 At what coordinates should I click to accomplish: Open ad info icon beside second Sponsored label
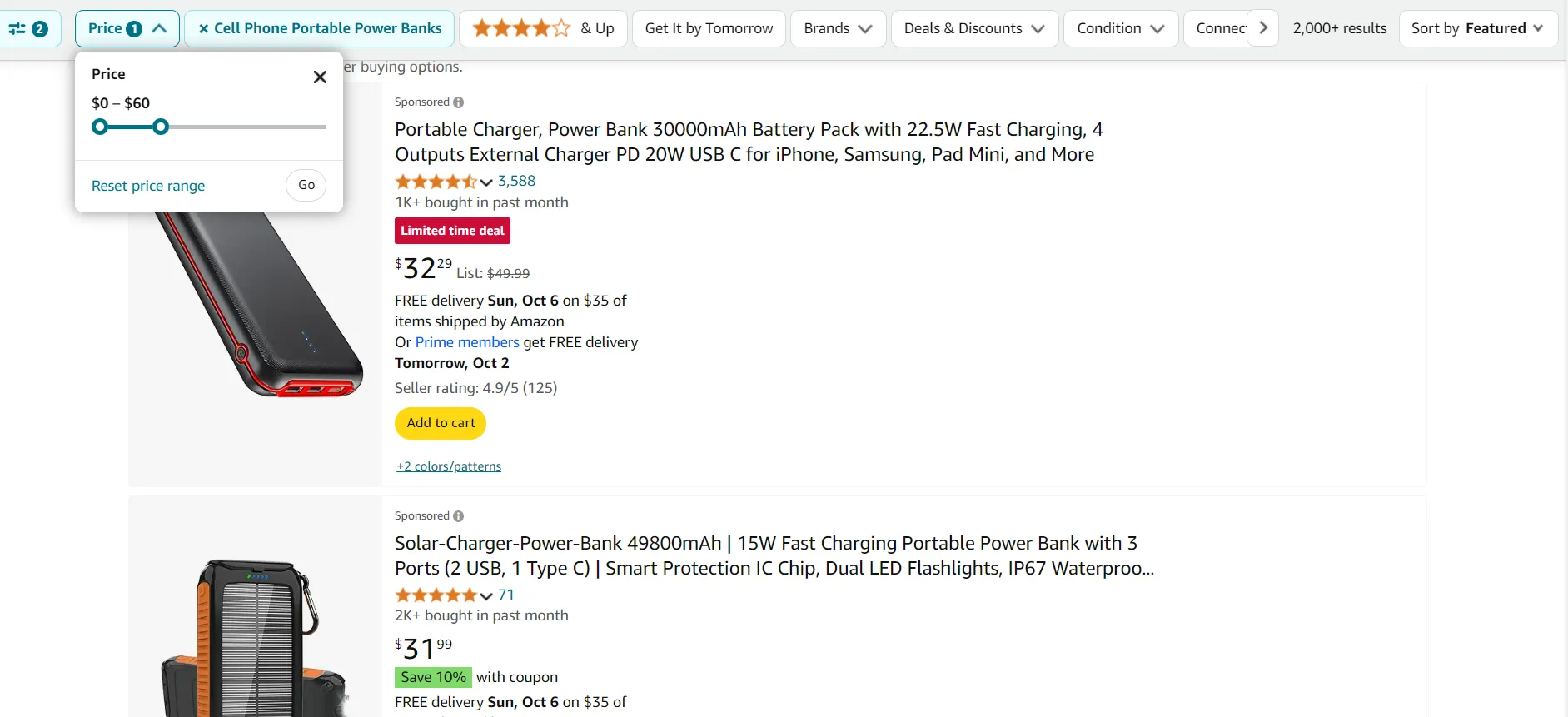(x=459, y=515)
